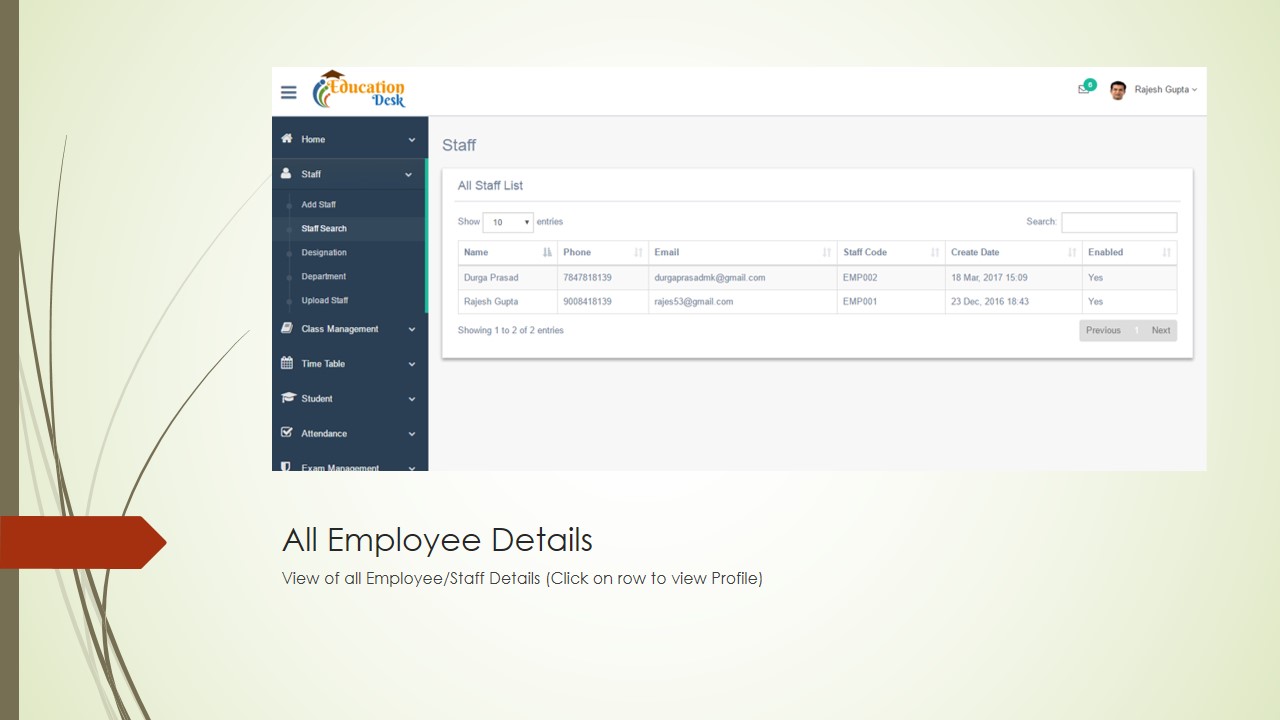The height and width of the screenshot is (720, 1280).
Task: Click the Home house icon
Action: point(287,139)
